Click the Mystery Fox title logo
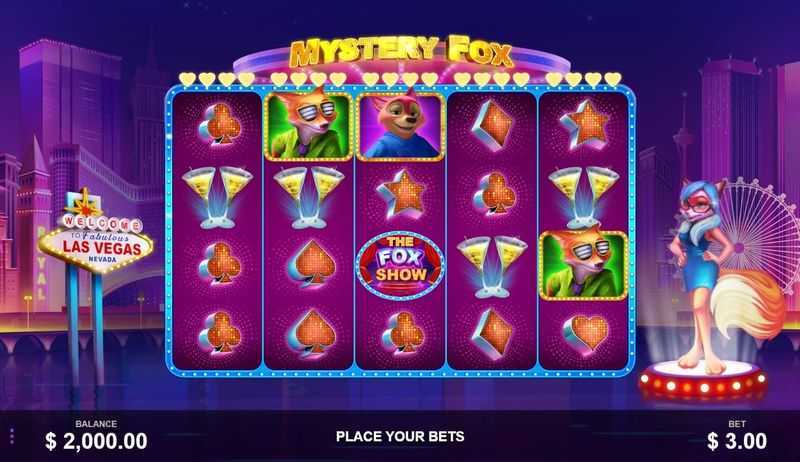The width and height of the screenshot is (800, 462). pos(401,52)
